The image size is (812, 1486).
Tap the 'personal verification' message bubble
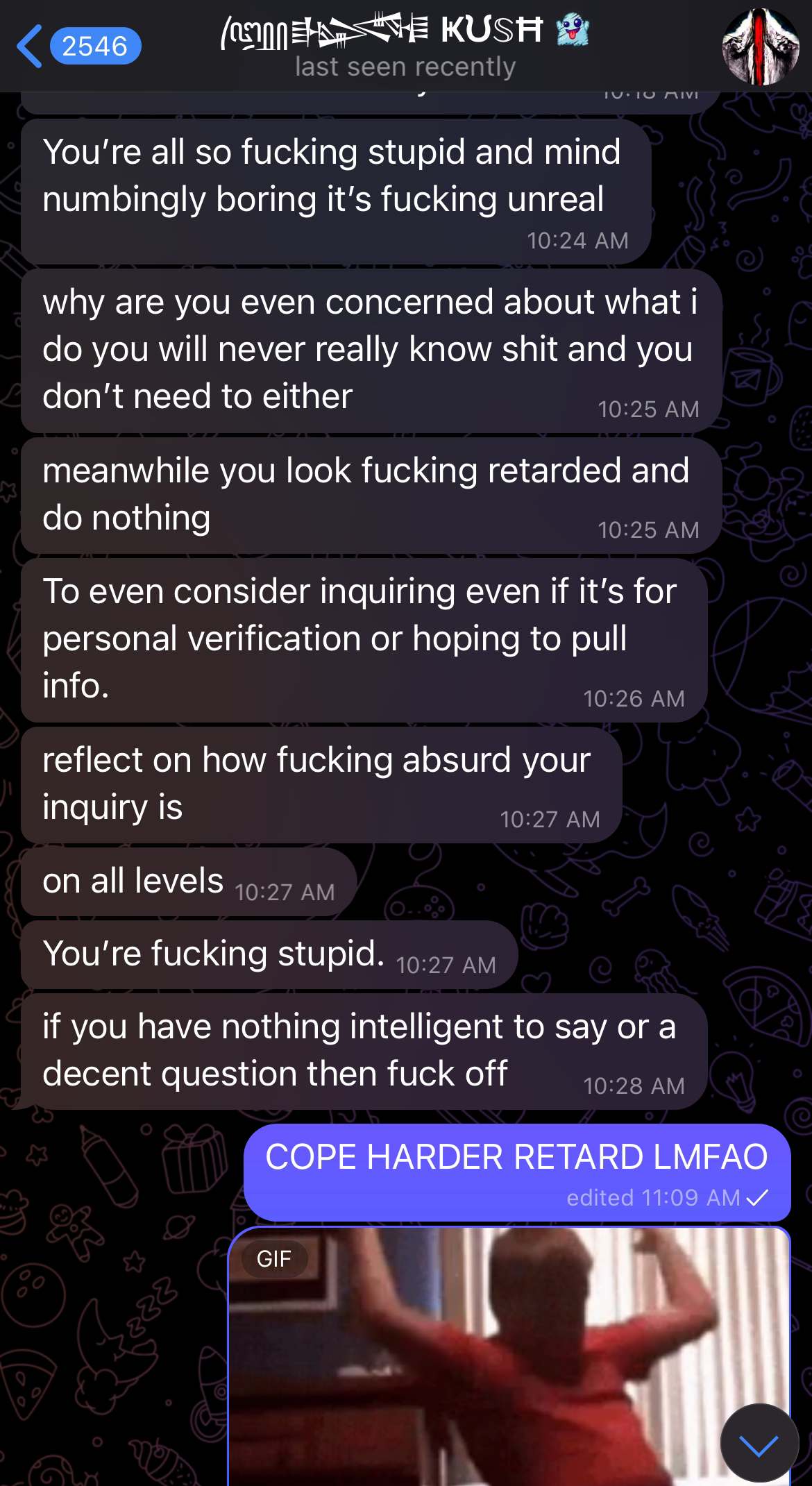tap(364, 641)
